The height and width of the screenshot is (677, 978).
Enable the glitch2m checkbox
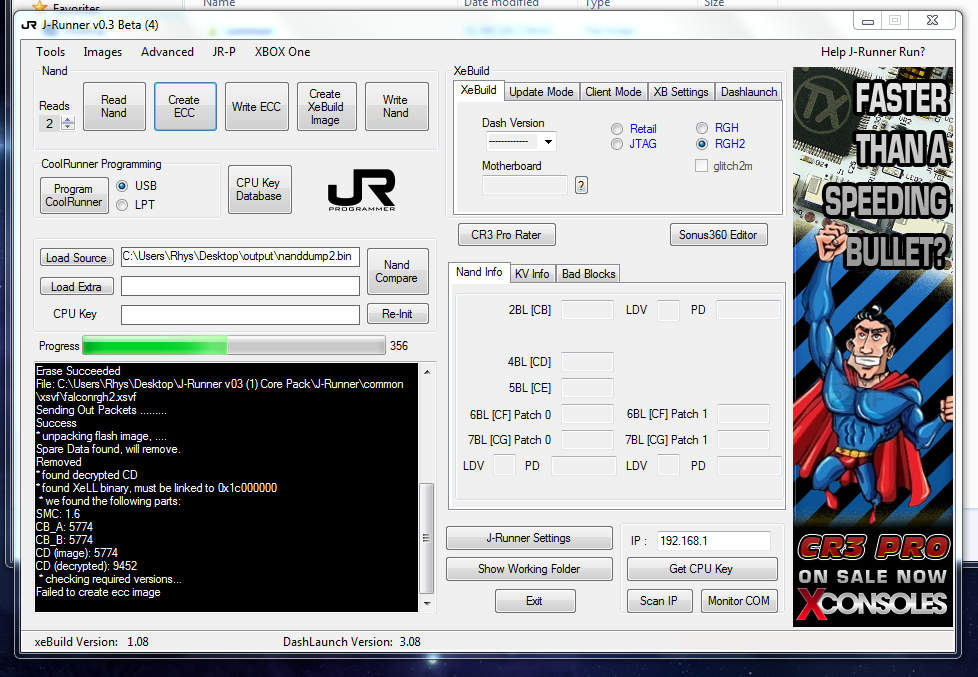[x=701, y=166]
